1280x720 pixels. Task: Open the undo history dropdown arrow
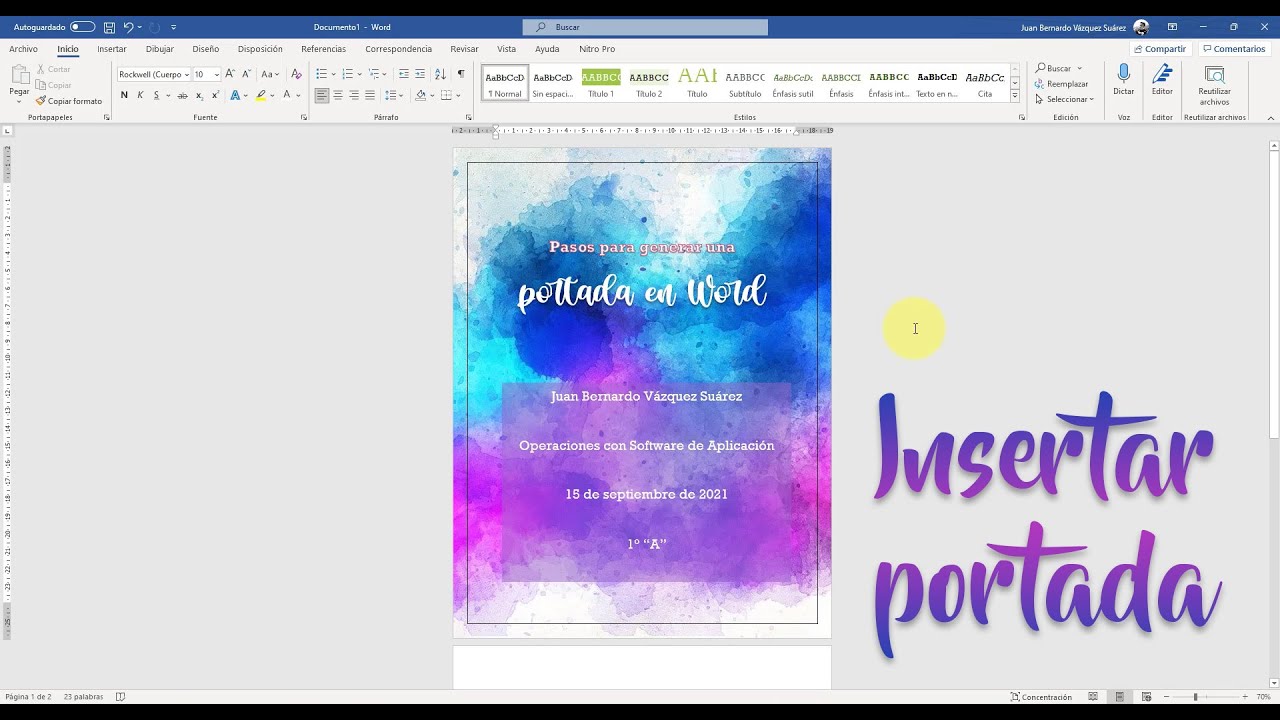click(x=140, y=27)
